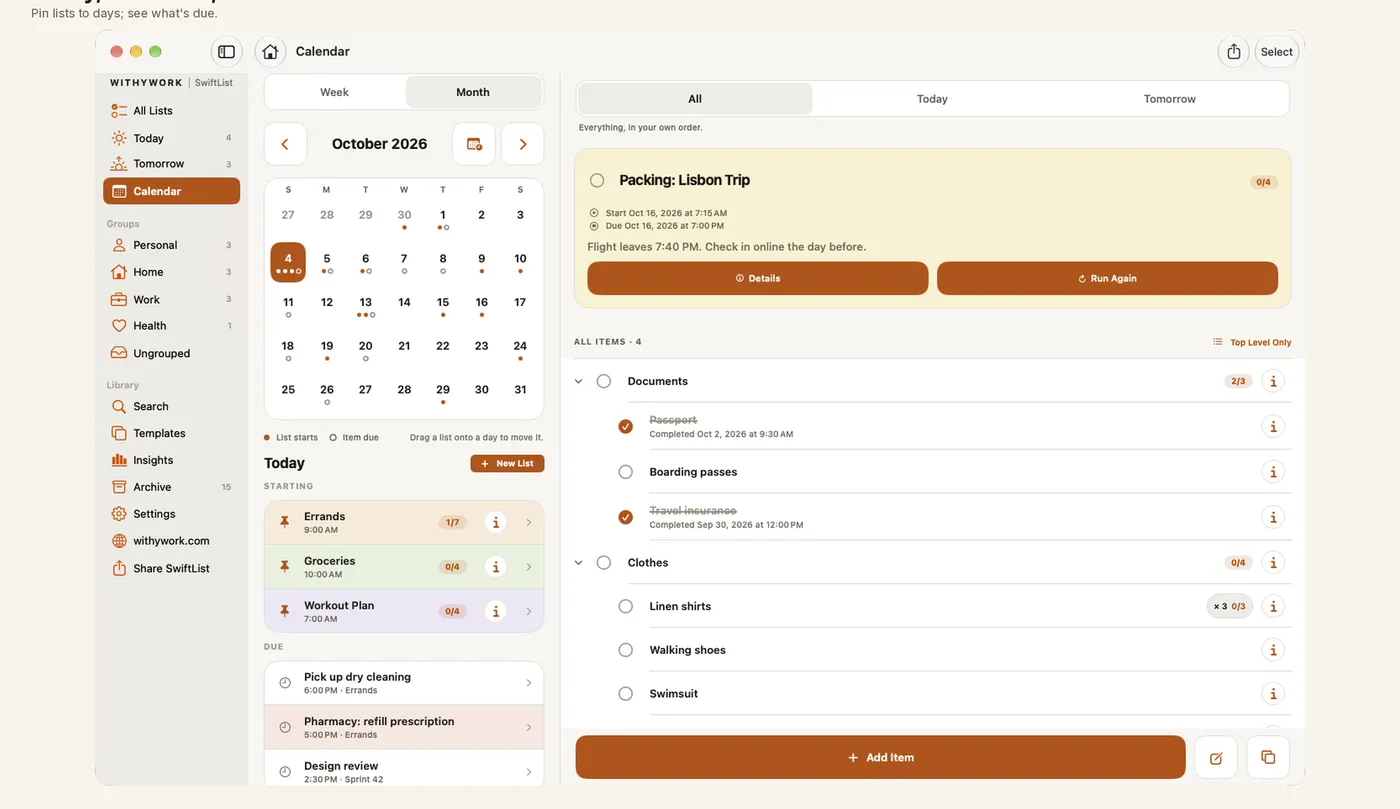
Task: Open Pick up dry cleaning chevron
Action: pyautogui.click(x=529, y=683)
